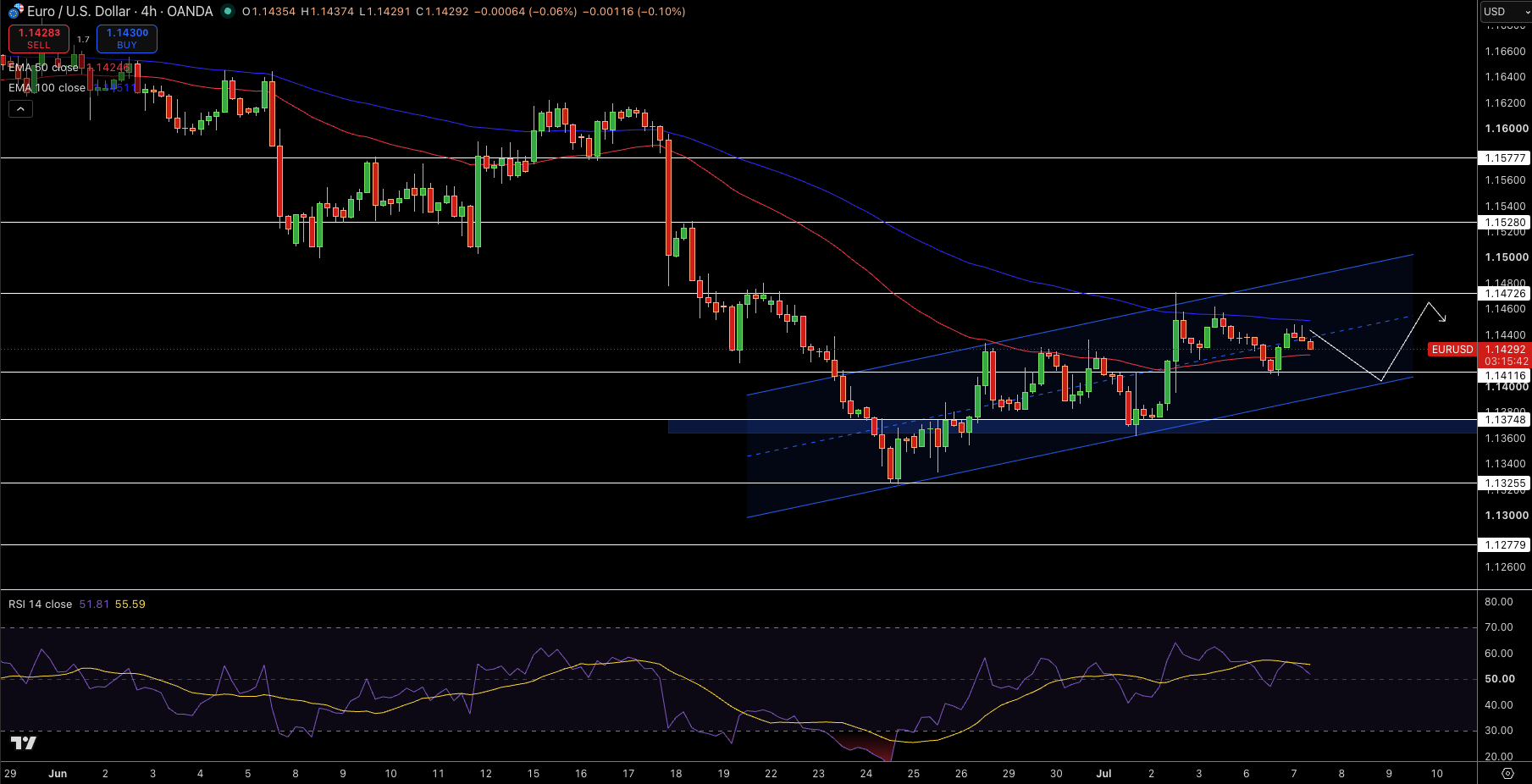Click the RSI moving average value 55.59
The width and height of the screenshot is (1532, 784).
tap(130, 605)
